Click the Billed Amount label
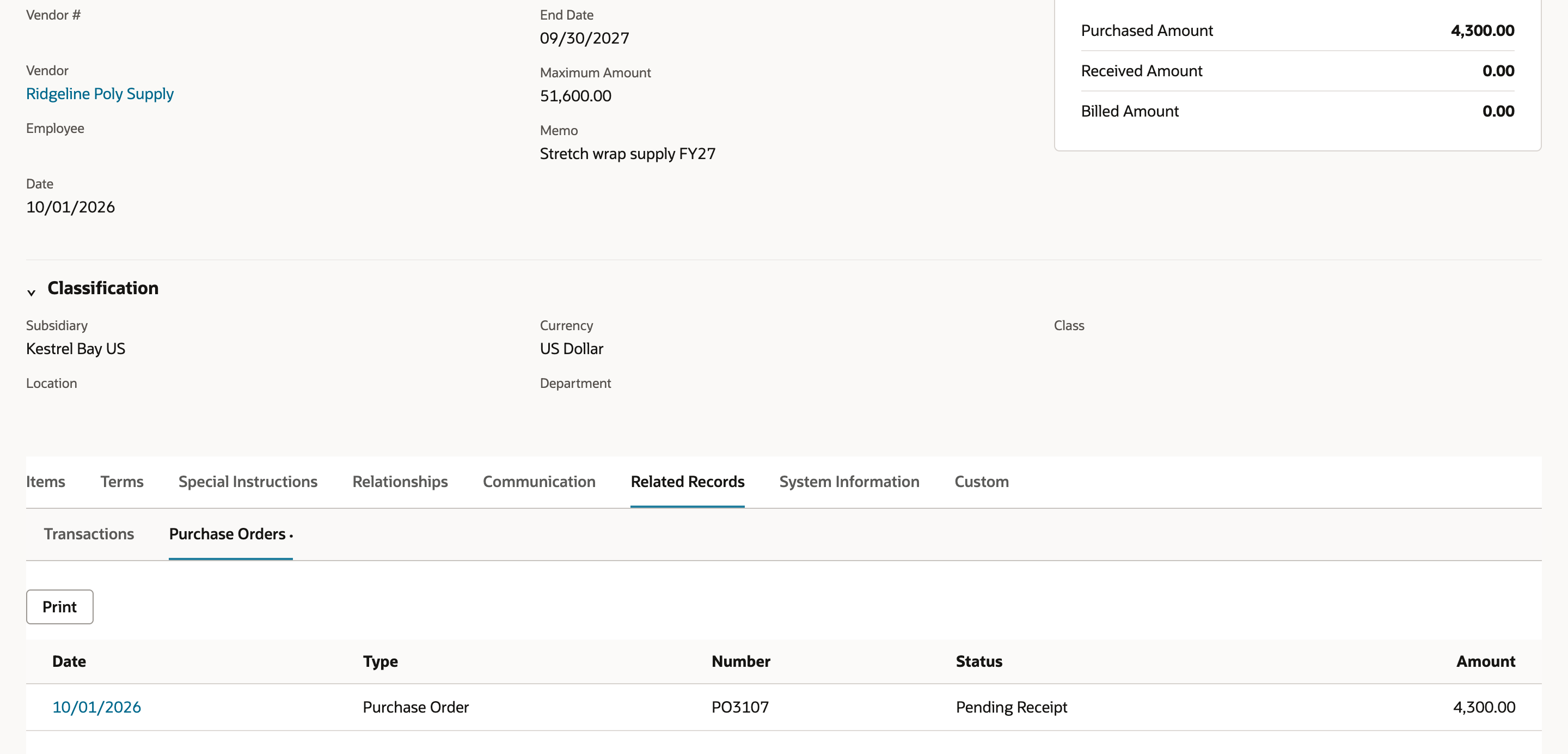 point(1130,112)
